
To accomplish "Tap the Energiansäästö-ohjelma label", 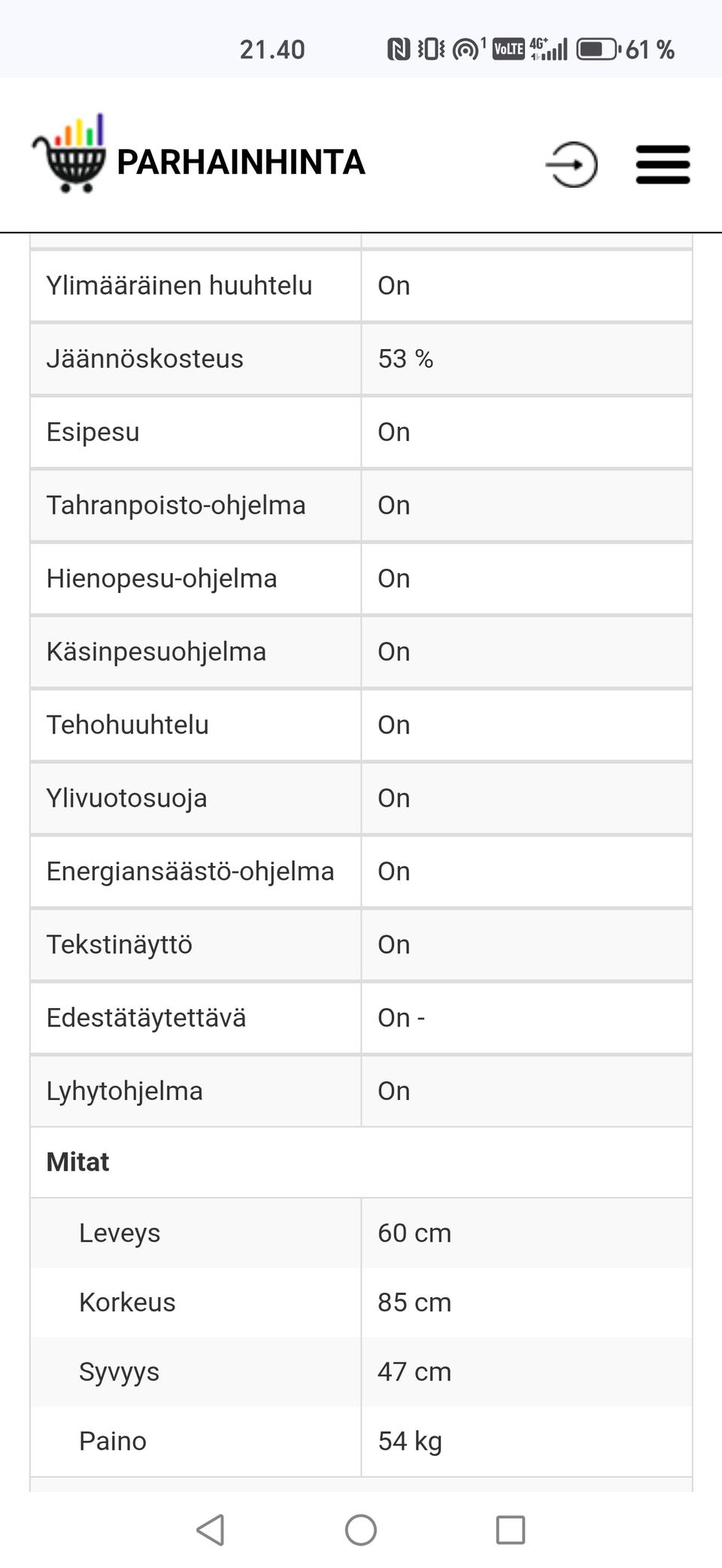I will 190,871.
